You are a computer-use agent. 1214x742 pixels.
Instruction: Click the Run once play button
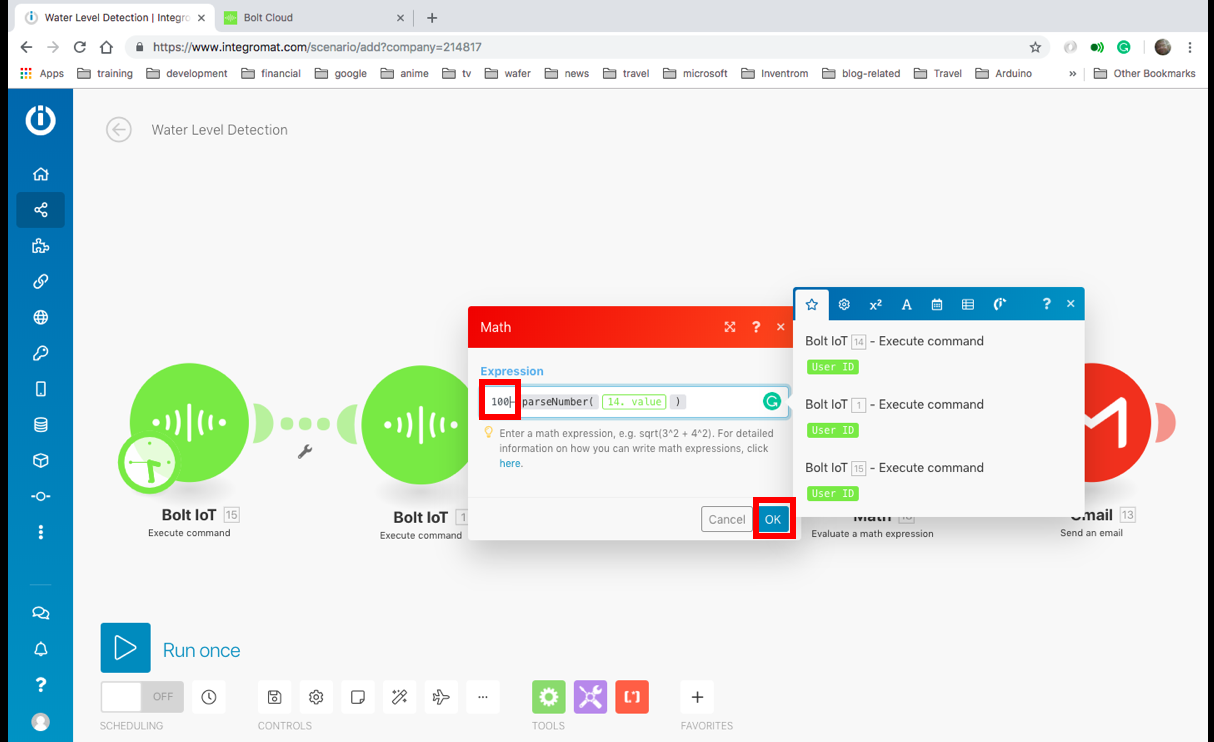[x=125, y=648]
